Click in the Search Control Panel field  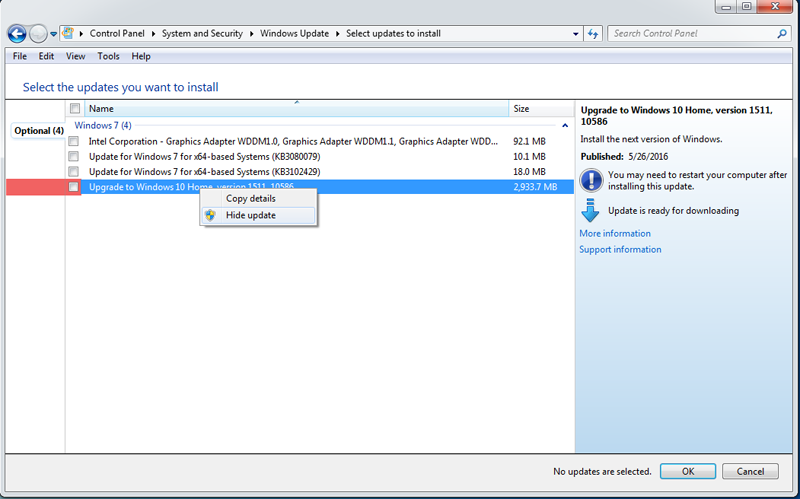pos(690,33)
